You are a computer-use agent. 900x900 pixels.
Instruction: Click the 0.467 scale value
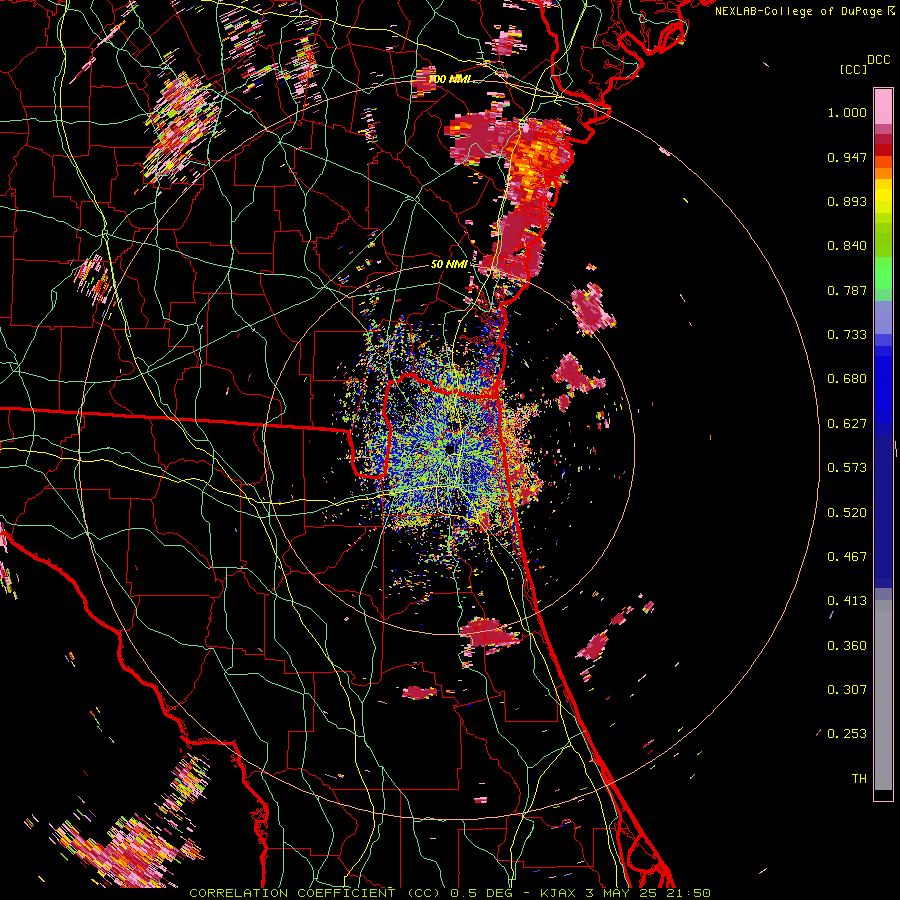(x=847, y=557)
